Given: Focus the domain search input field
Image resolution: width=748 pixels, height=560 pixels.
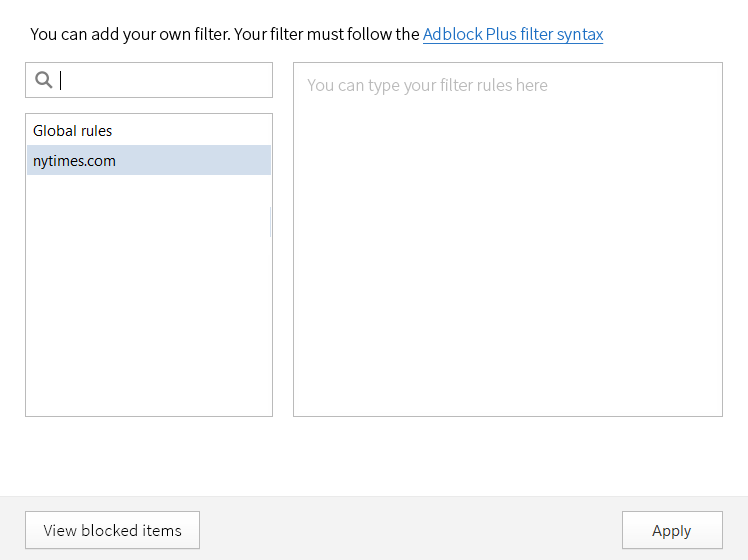Looking at the screenshot, I should (x=149, y=80).
